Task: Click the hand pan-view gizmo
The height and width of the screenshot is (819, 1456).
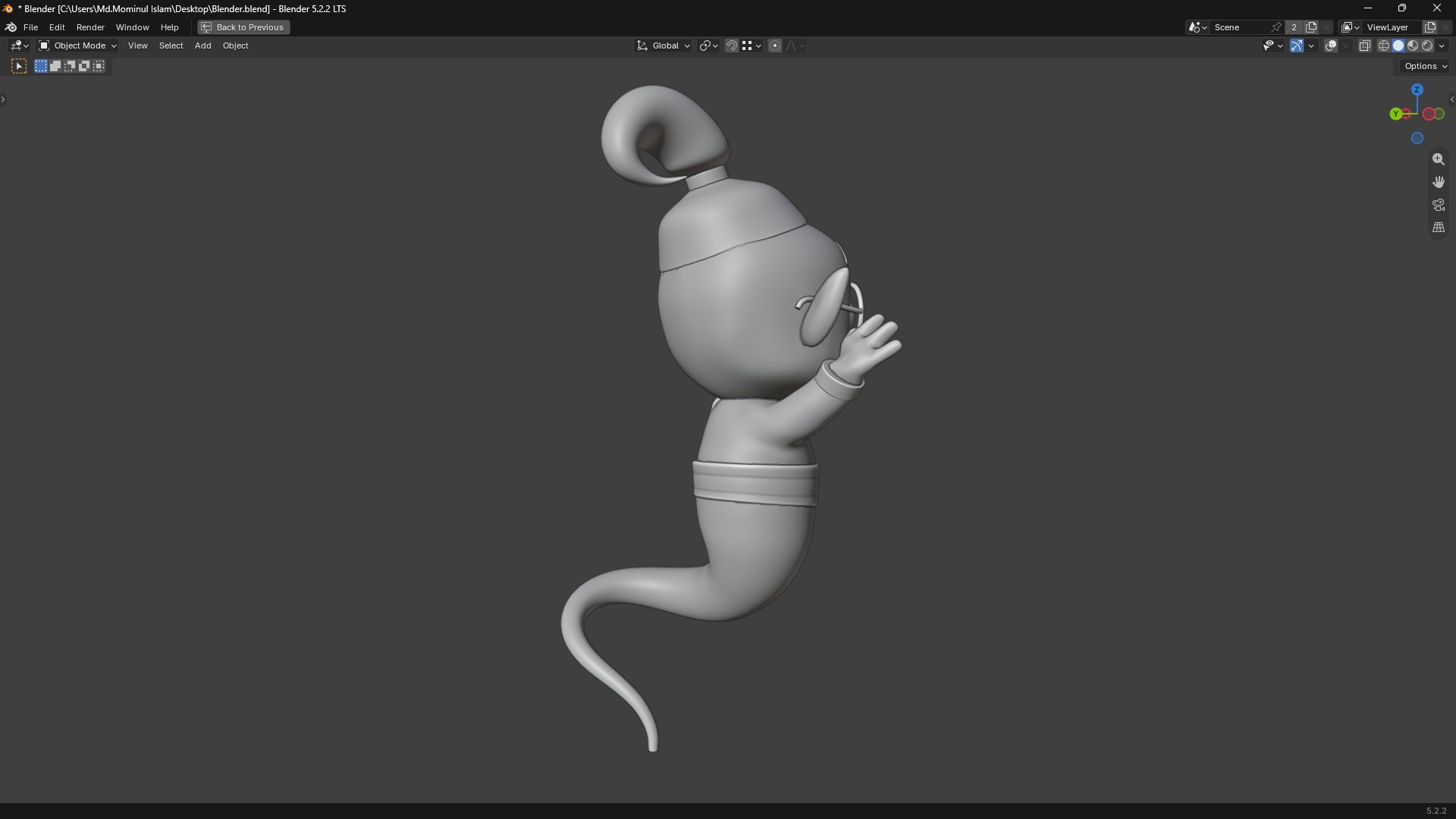Action: point(1438,182)
